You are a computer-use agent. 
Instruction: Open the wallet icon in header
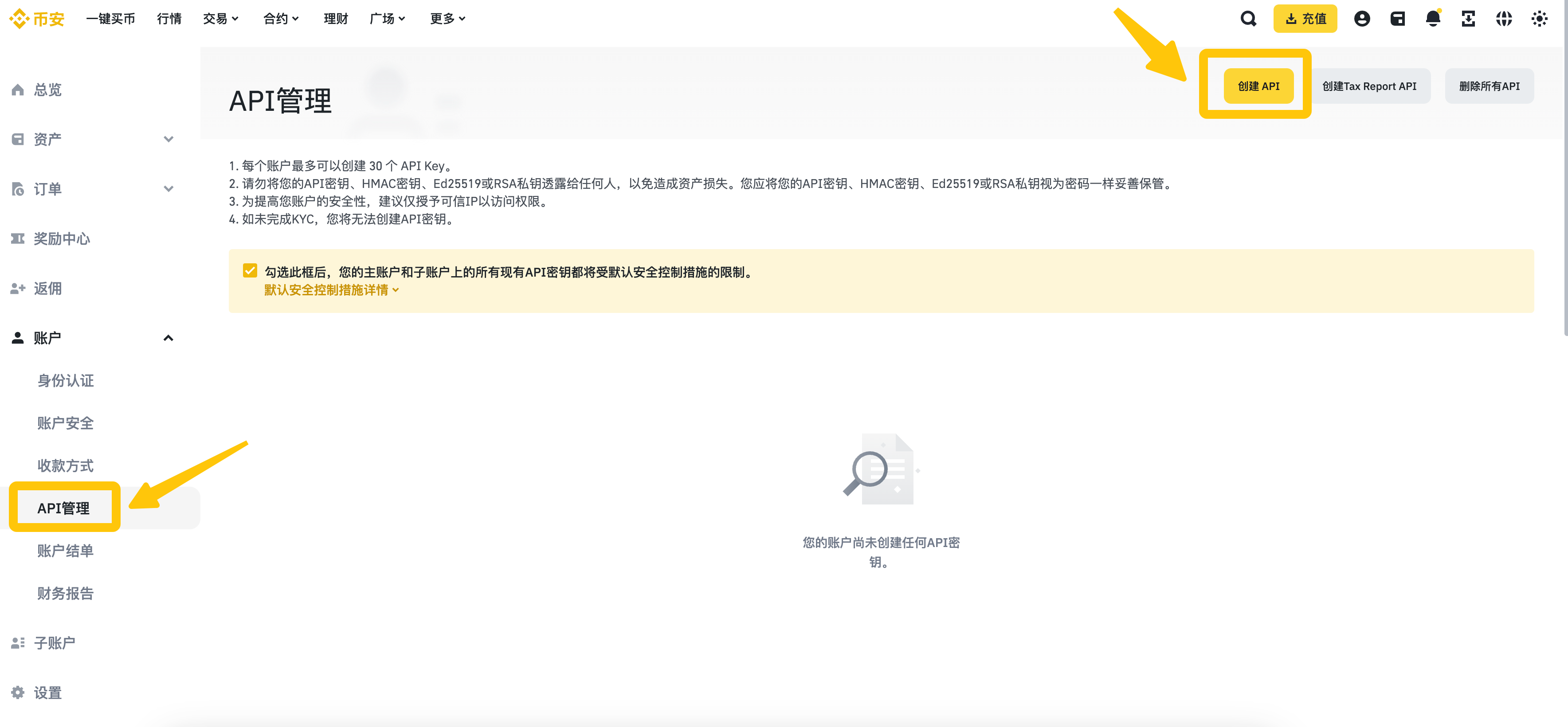click(x=1397, y=19)
